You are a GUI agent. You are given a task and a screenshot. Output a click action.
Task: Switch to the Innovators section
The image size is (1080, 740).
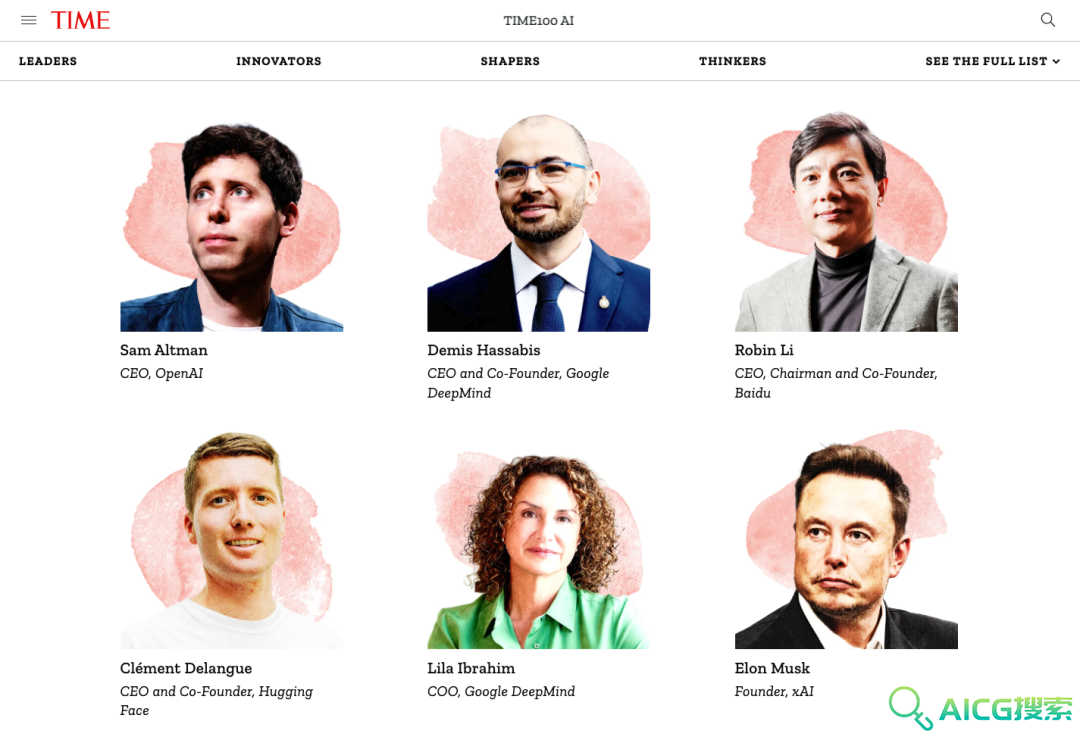278,61
